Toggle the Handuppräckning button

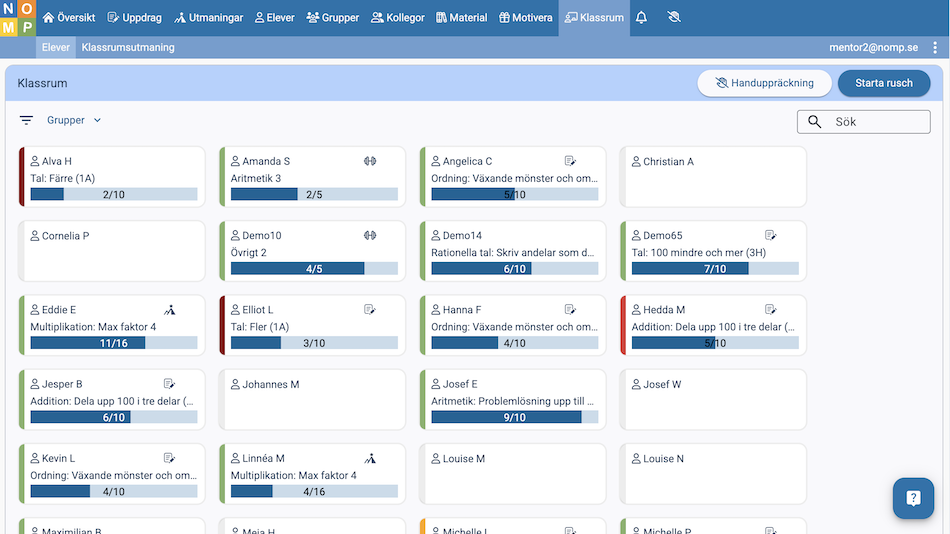764,83
